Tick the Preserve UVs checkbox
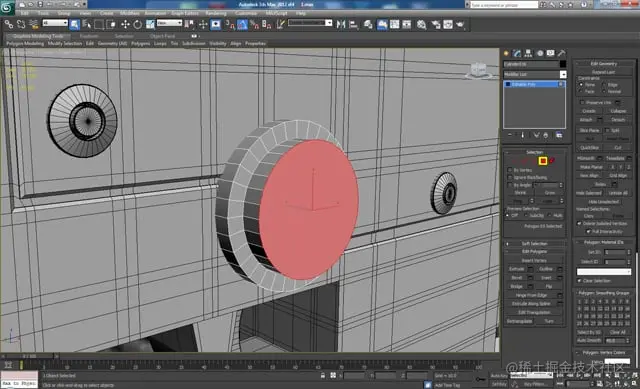Viewport: 640px width, 389px height. [582, 102]
